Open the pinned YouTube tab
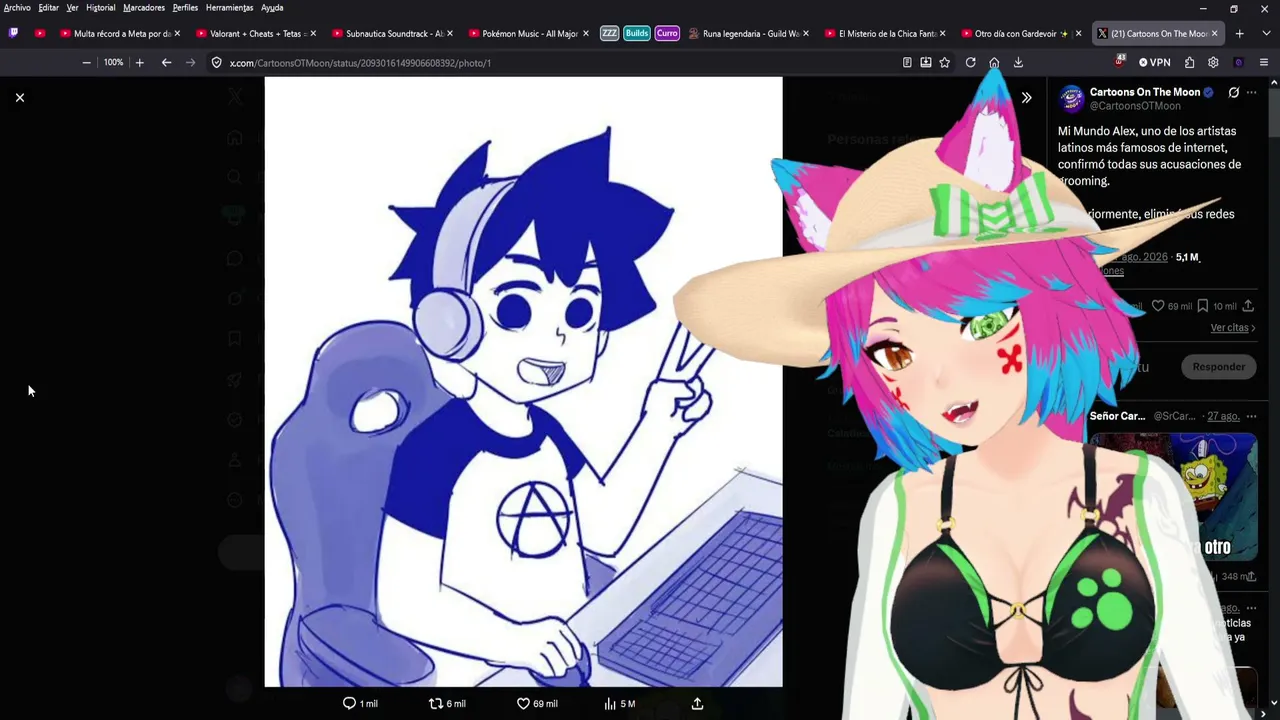 click(x=40, y=33)
